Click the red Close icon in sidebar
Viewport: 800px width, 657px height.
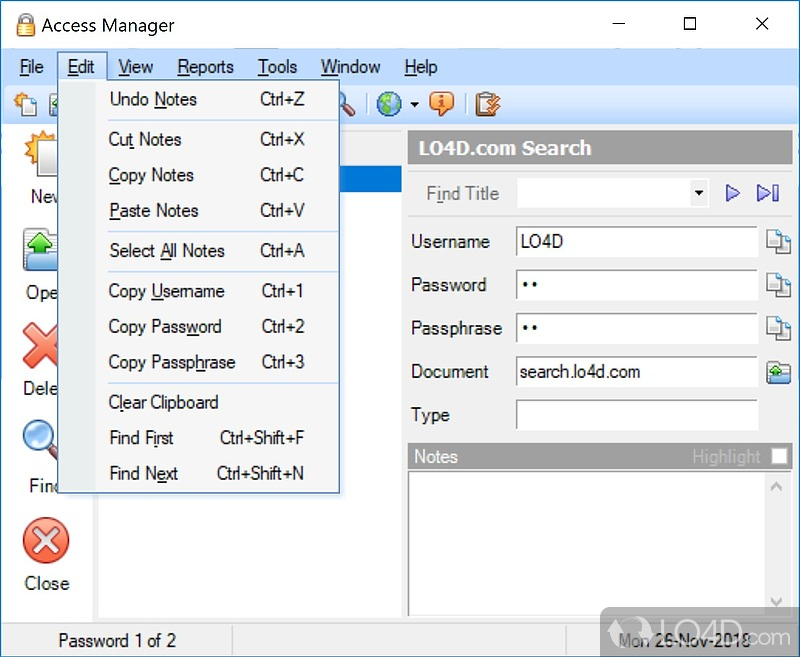pyautogui.click(x=46, y=542)
